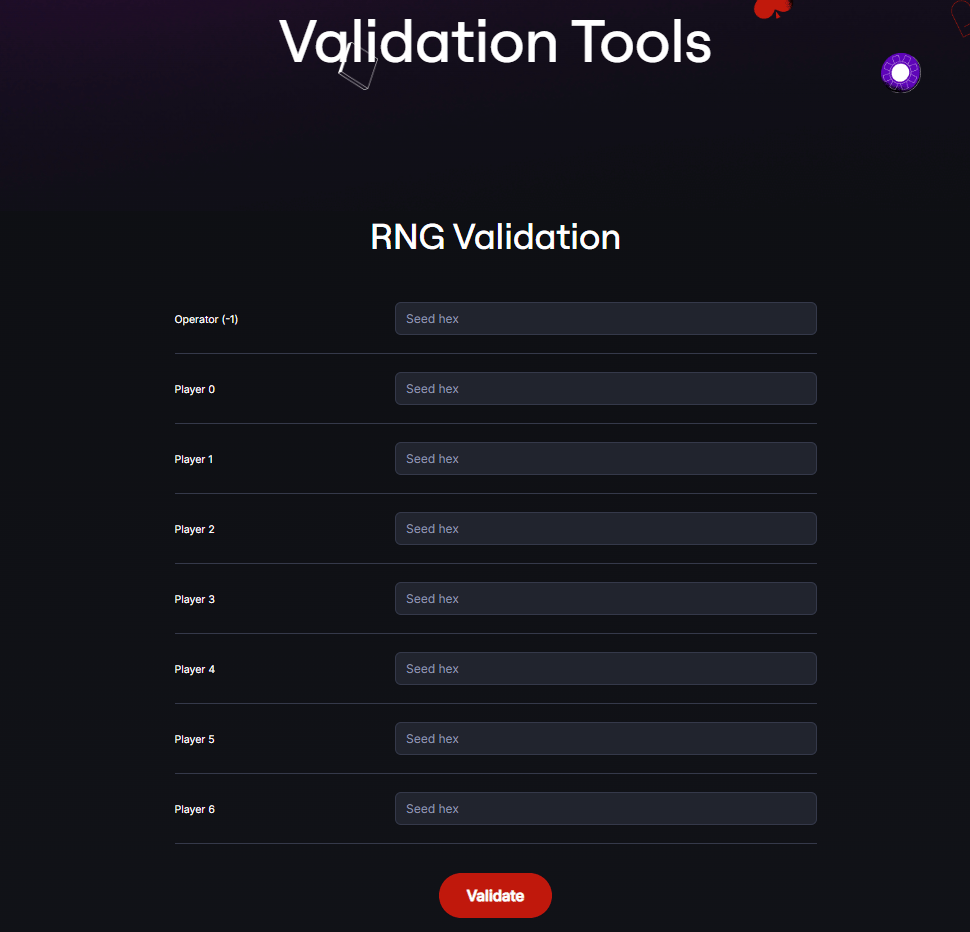Viewport: 970px width, 932px height.
Task: Focus the Player 5 seed hex field
Action: click(605, 739)
